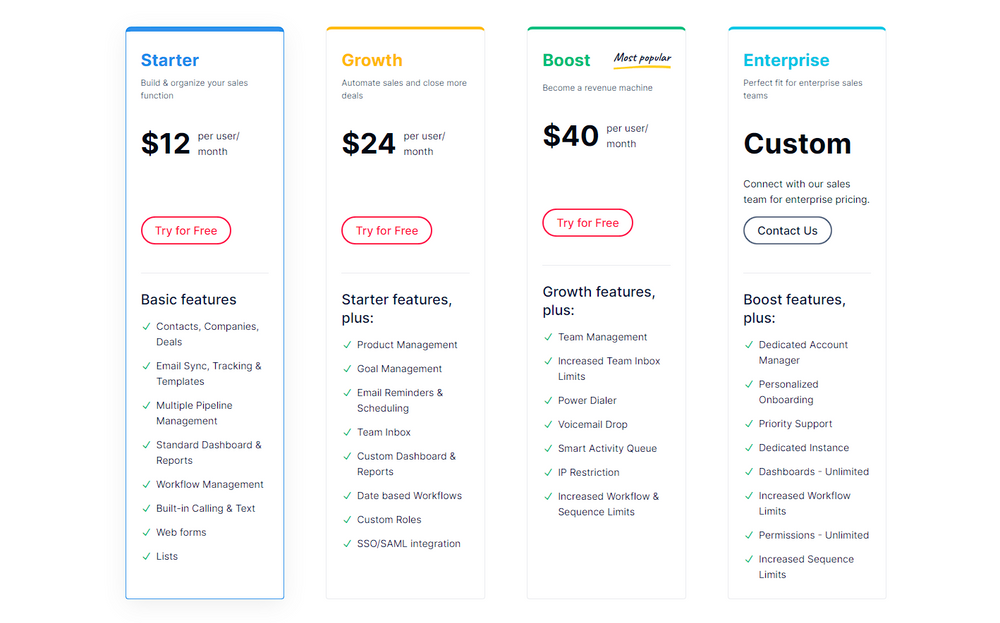1000x623 pixels.
Task: Select the checkmark beside Priority Support
Action: 747,424
